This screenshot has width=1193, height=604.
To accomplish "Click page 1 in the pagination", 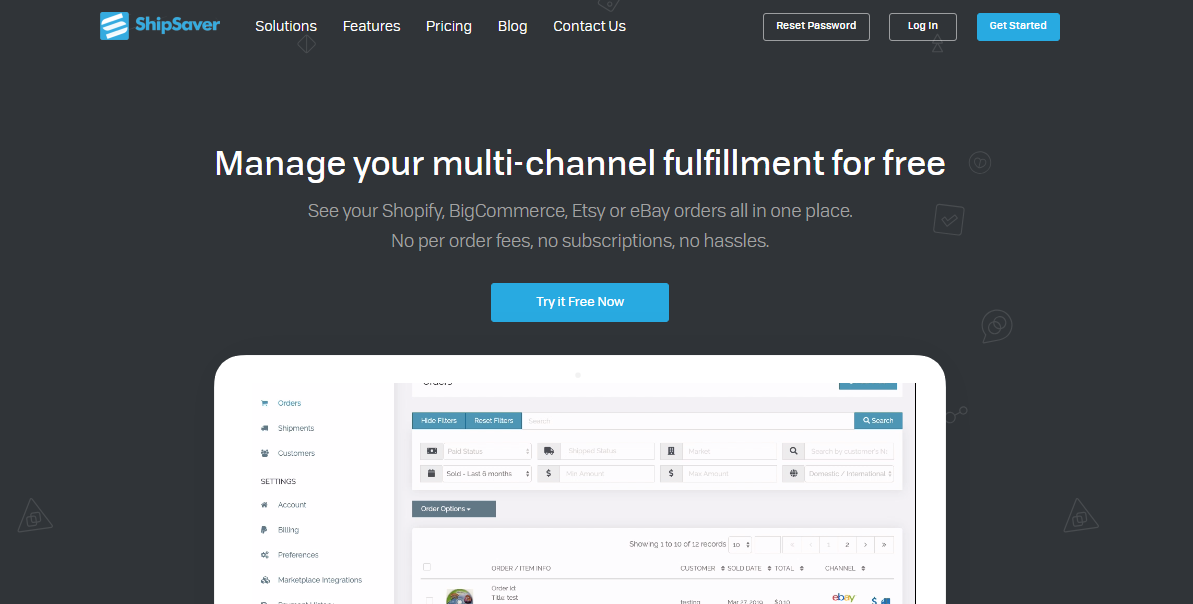I will point(829,545).
